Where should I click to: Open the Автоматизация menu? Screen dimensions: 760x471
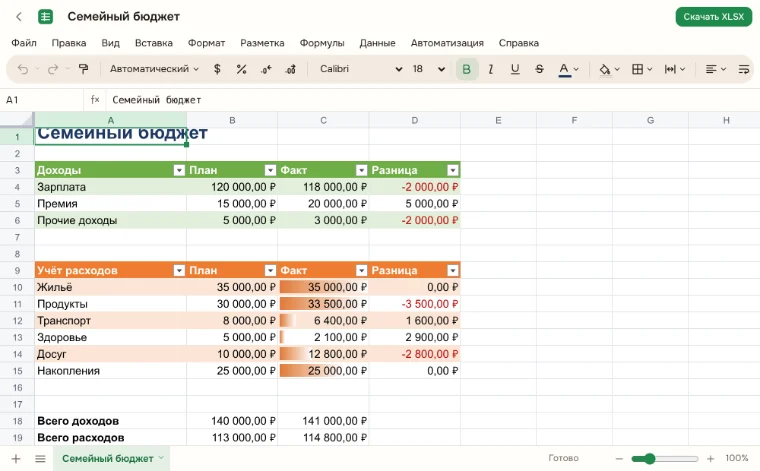click(x=447, y=43)
